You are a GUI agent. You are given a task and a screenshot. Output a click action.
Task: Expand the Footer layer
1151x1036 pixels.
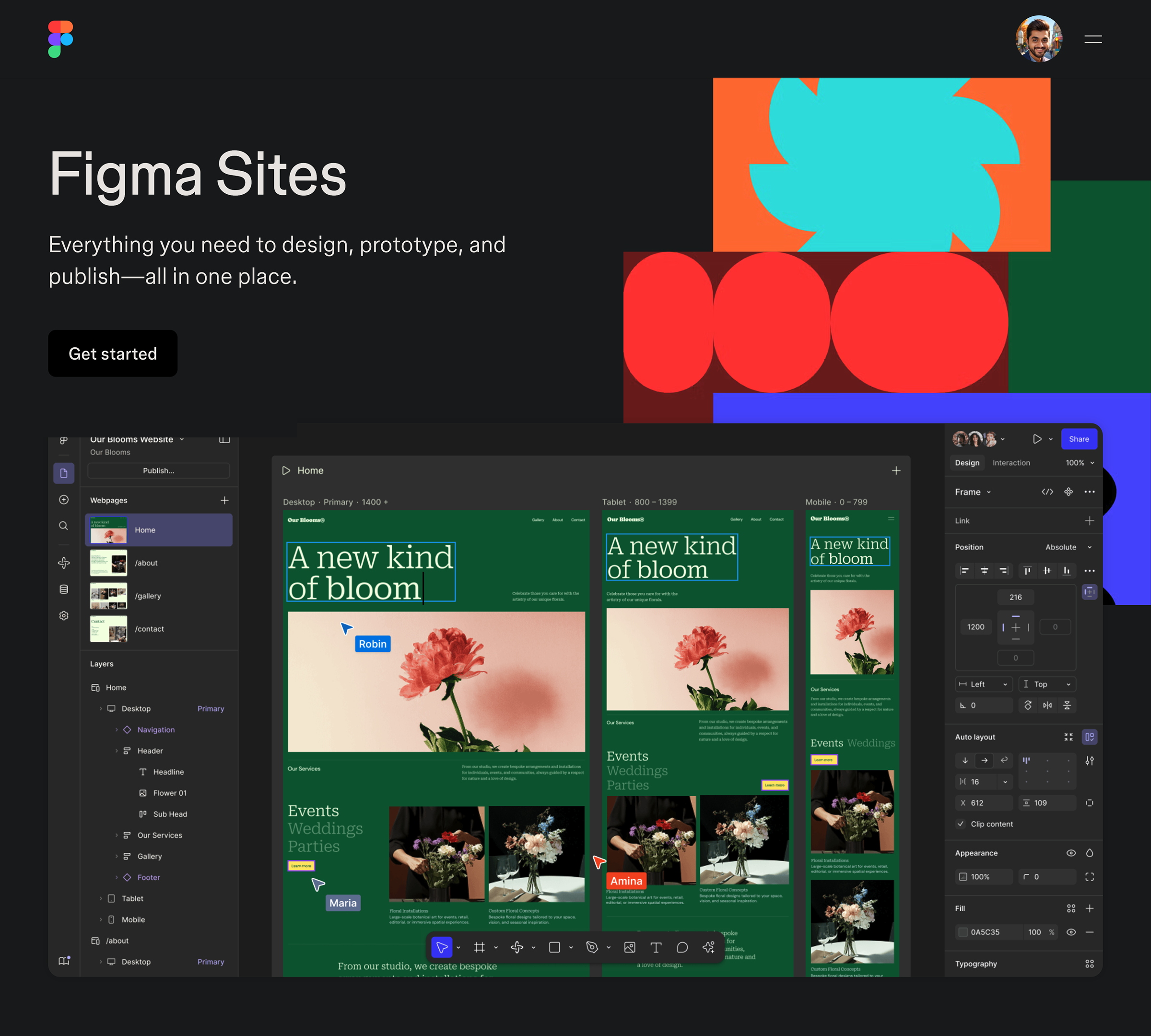117,877
